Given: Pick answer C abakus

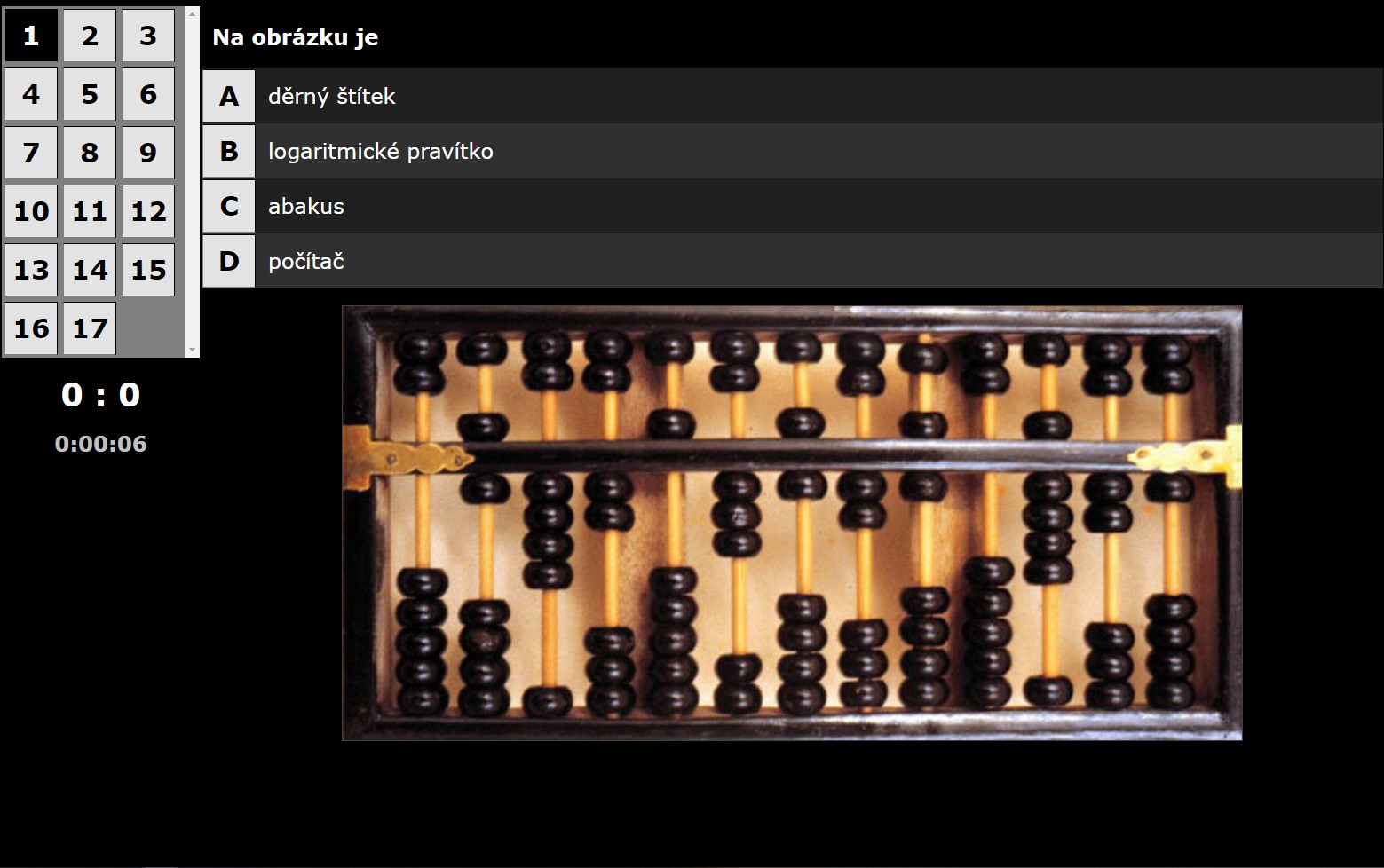Looking at the screenshot, I should [x=792, y=206].
